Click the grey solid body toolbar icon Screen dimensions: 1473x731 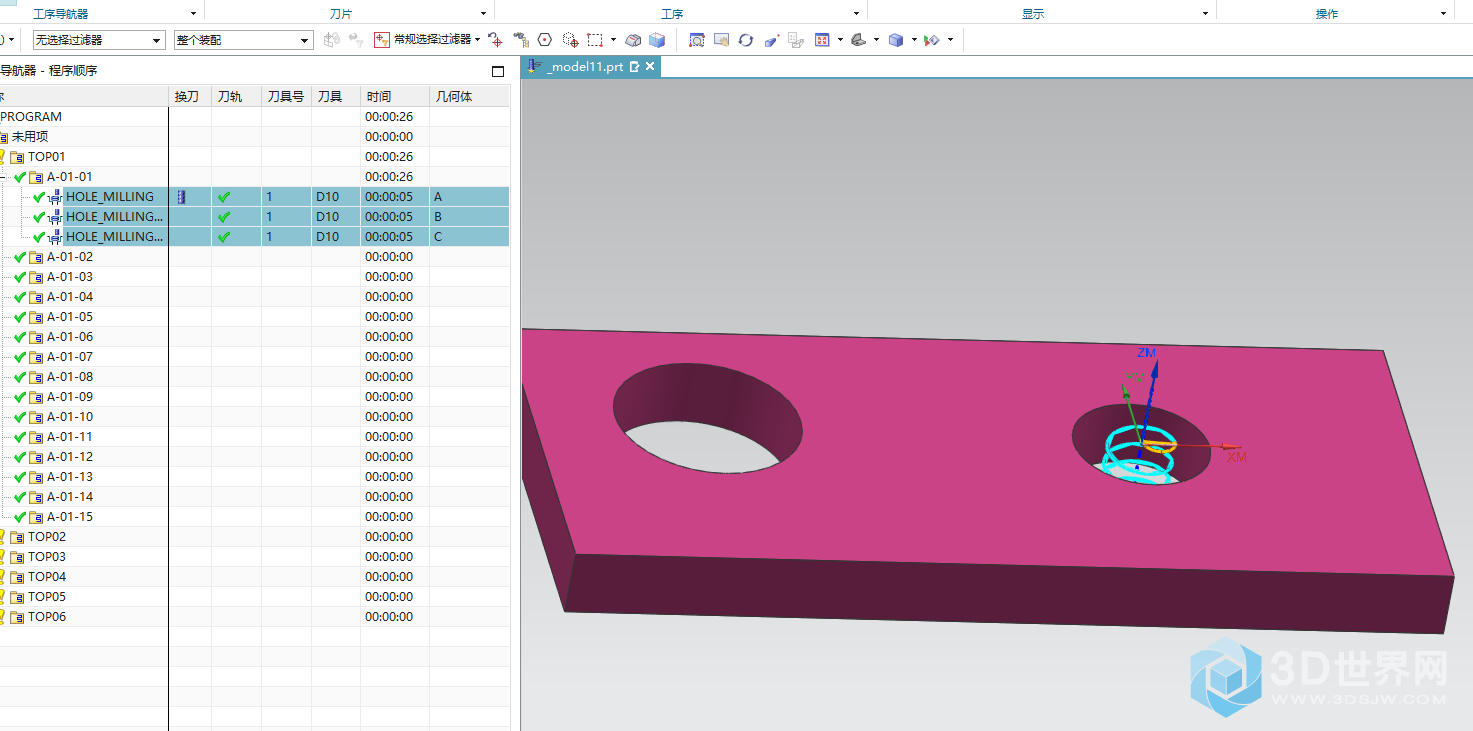(633, 40)
